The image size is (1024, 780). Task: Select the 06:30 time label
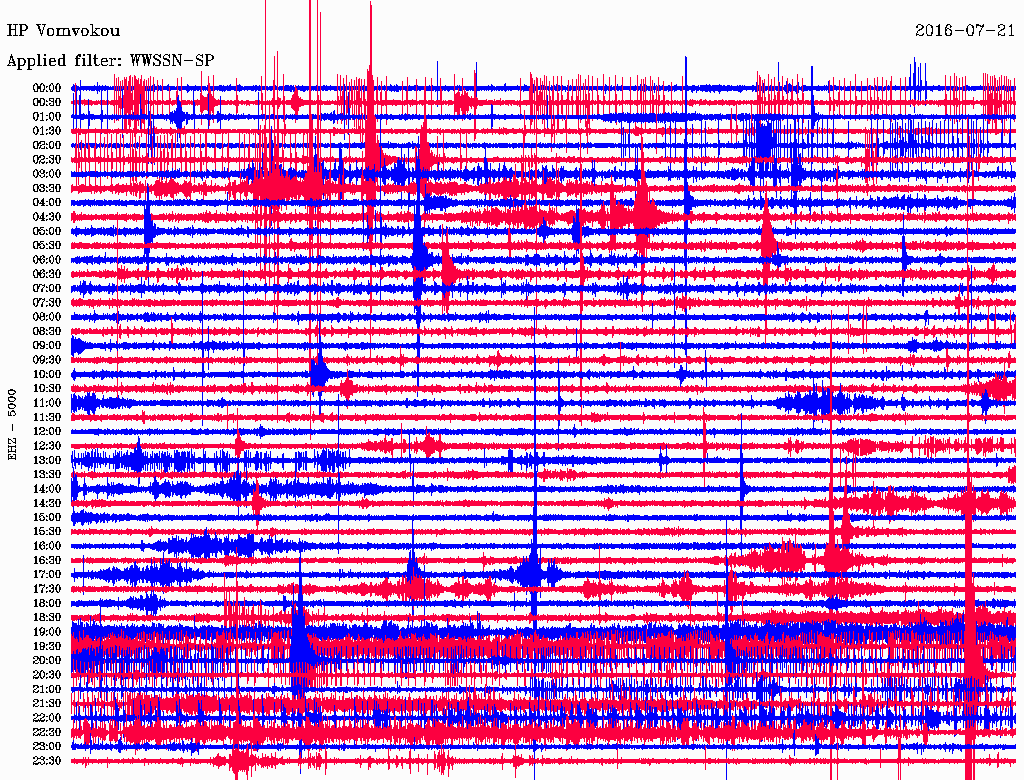pyautogui.click(x=47, y=274)
